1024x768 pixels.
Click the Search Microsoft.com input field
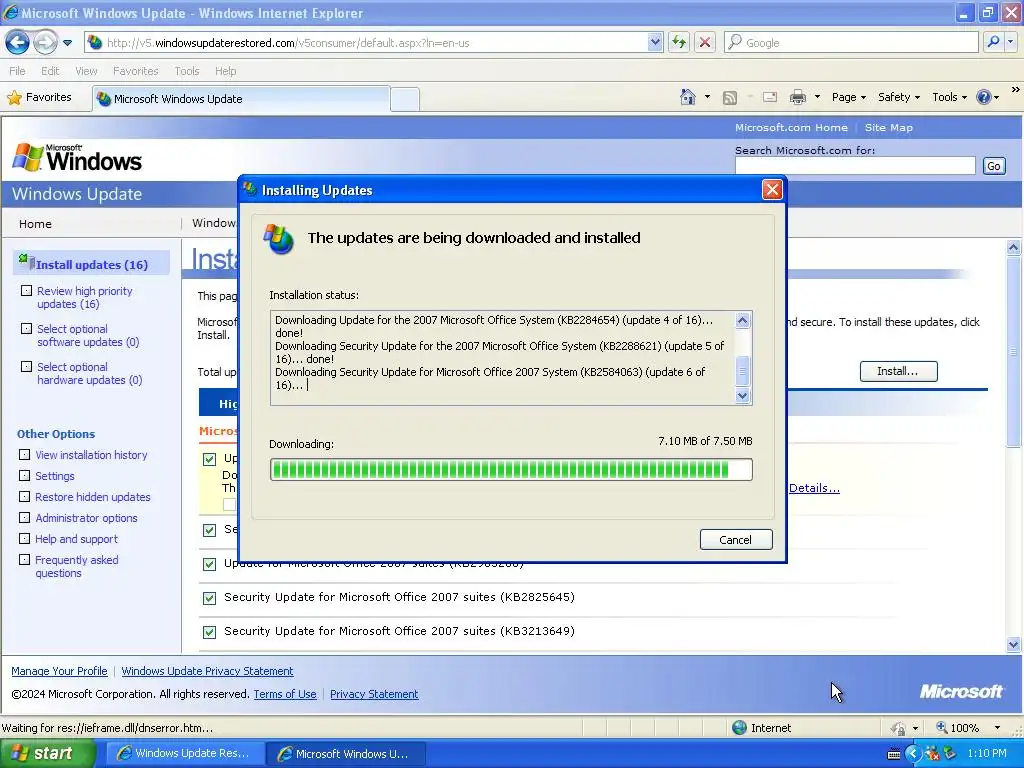pos(855,166)
